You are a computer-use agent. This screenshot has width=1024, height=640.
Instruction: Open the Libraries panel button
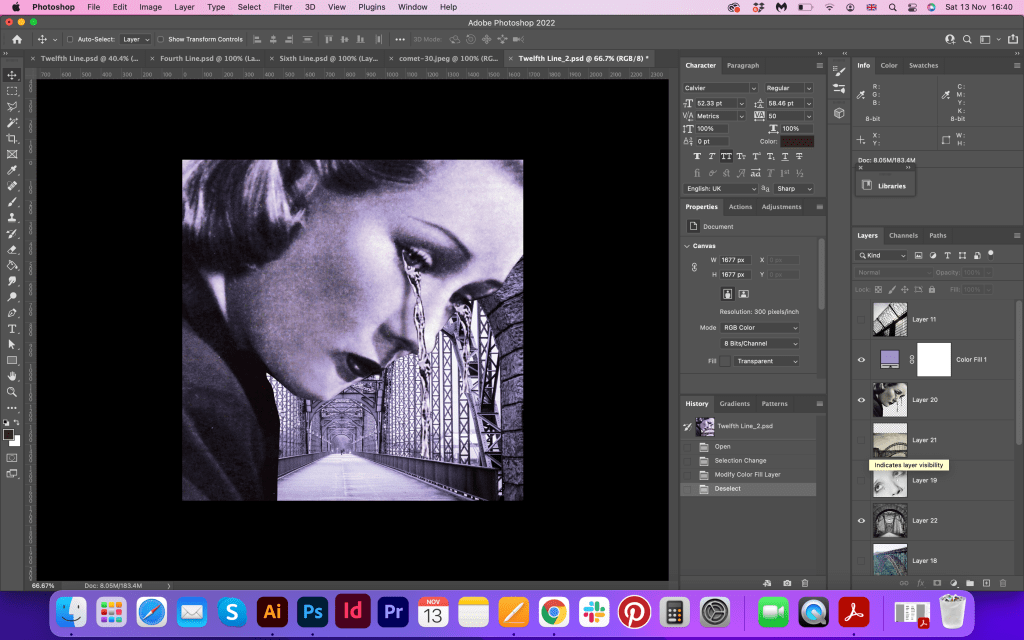click(x=883, y=186)
